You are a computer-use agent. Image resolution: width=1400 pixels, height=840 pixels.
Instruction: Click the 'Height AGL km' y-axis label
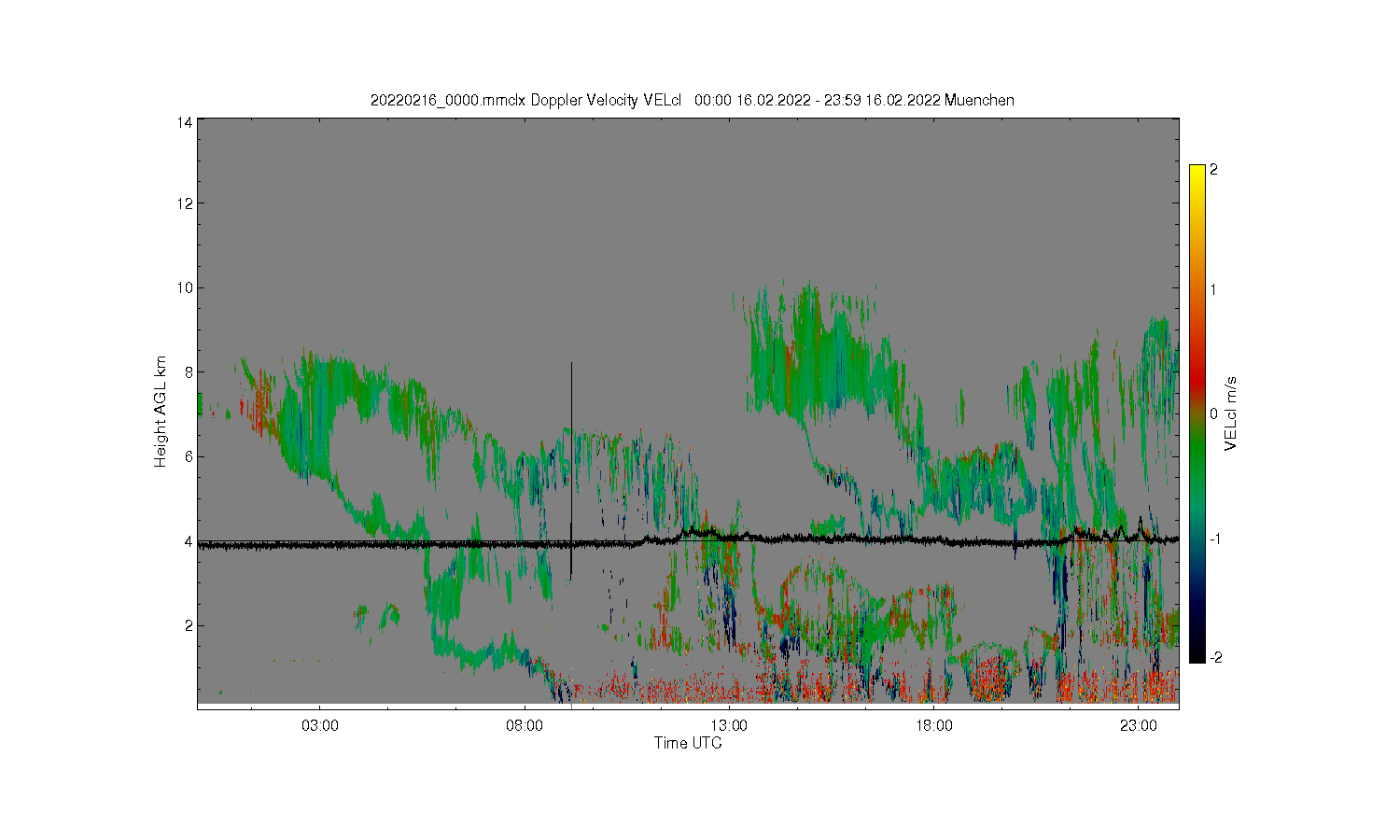[x=161, y=412]
